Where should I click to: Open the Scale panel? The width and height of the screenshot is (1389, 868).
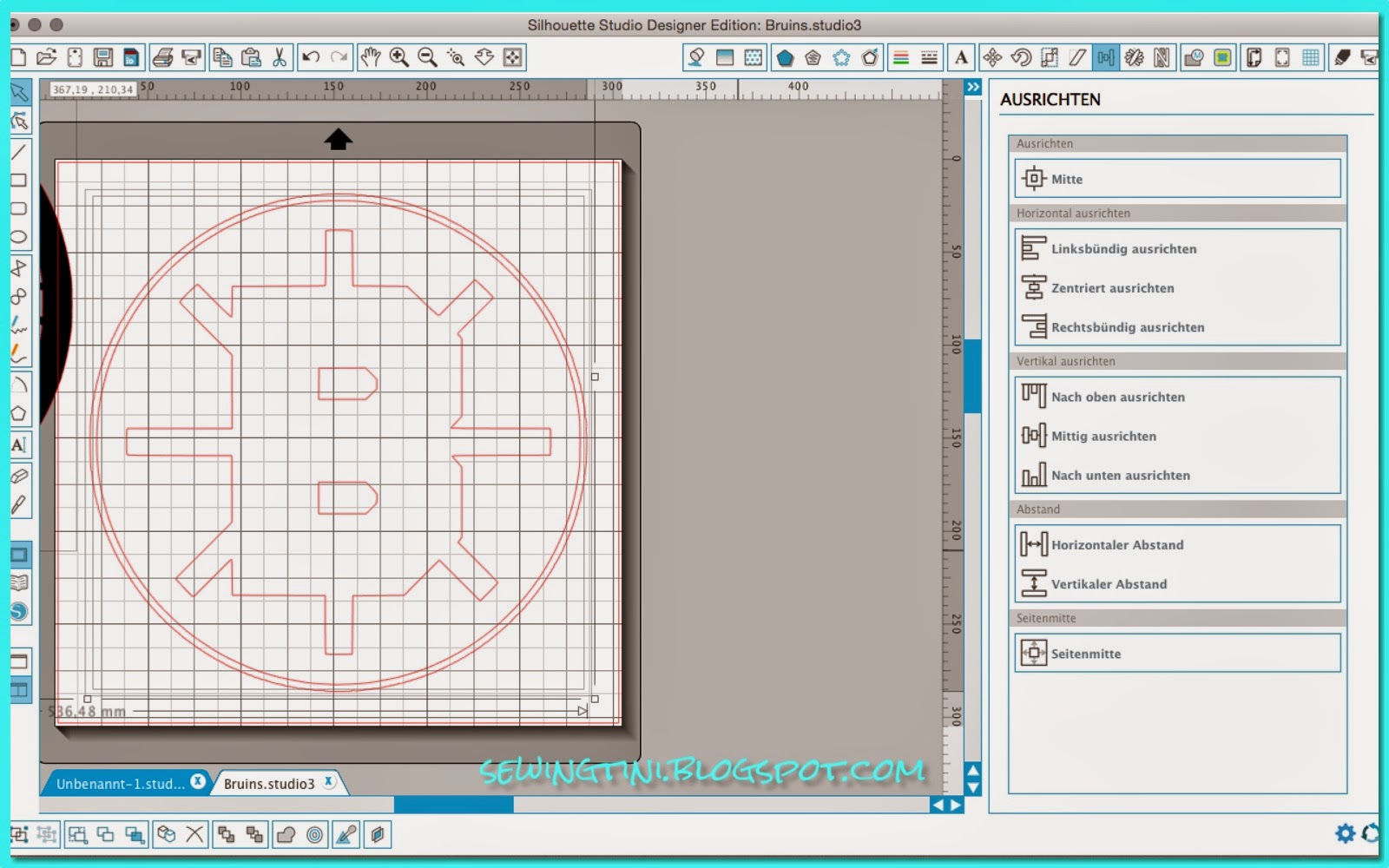[1050, 57]
